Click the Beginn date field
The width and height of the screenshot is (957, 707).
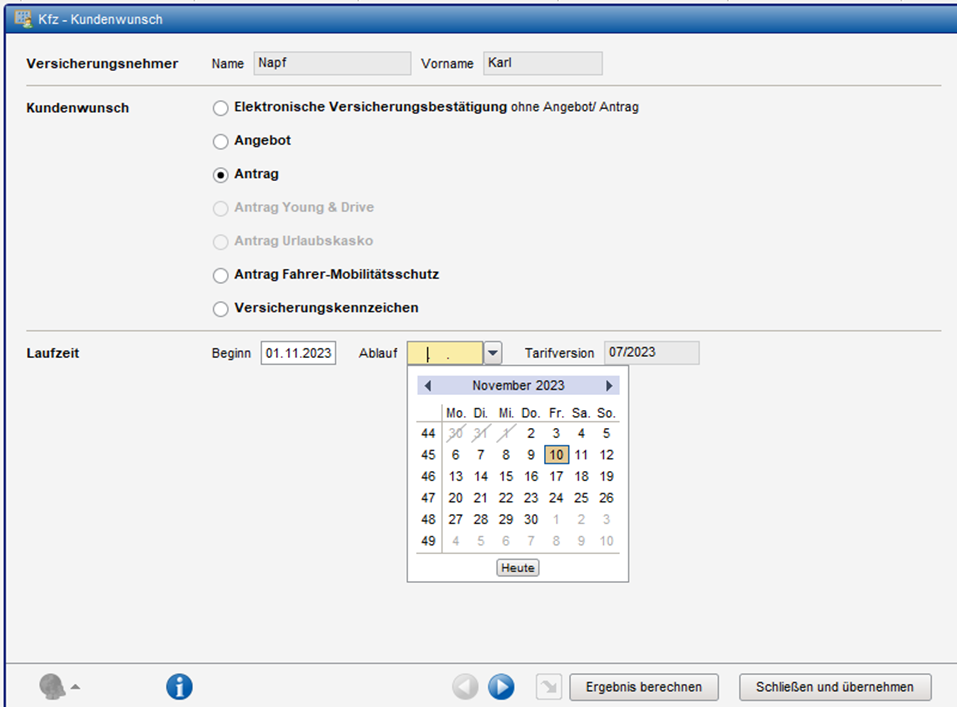tap(298, 353)
